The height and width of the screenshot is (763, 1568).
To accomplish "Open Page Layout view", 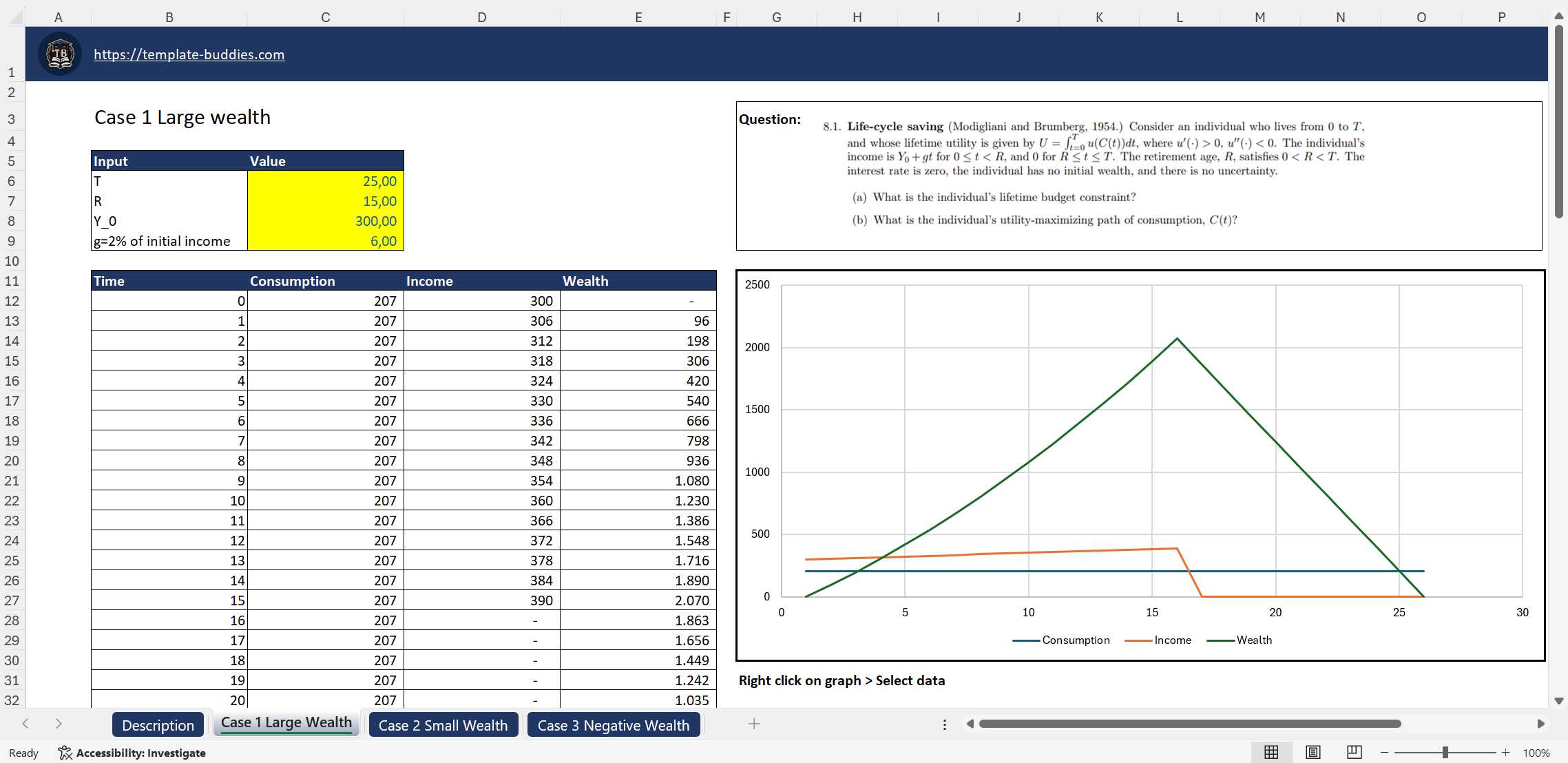I will (1313, 752).
